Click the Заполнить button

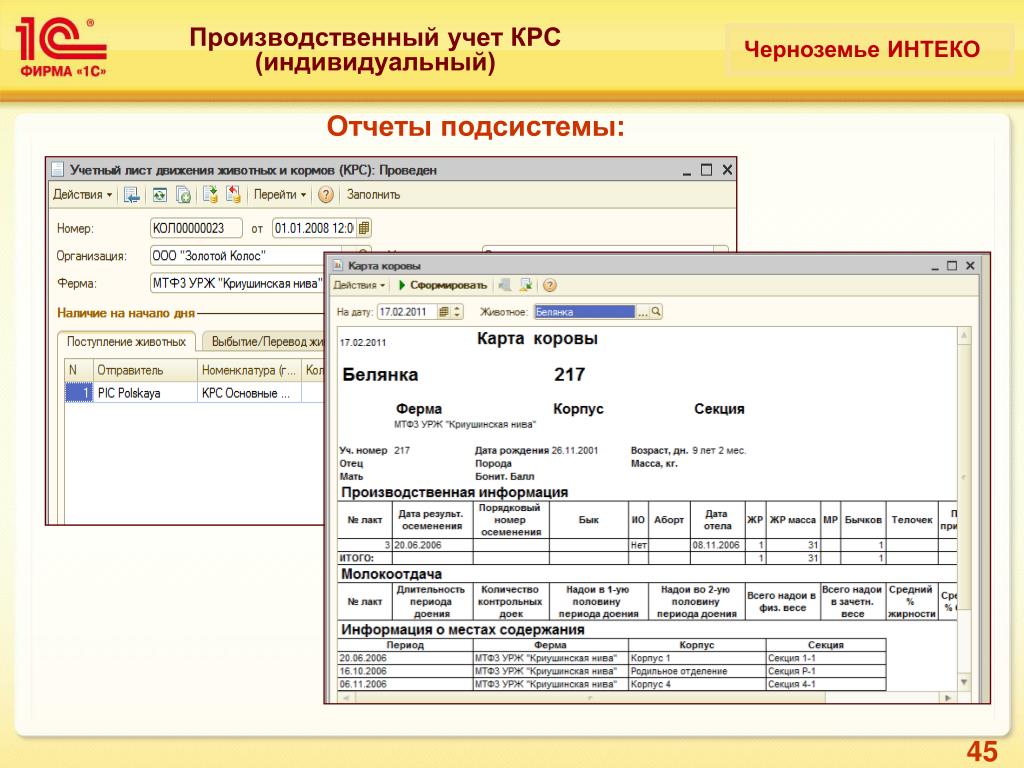tap(374, 195)
